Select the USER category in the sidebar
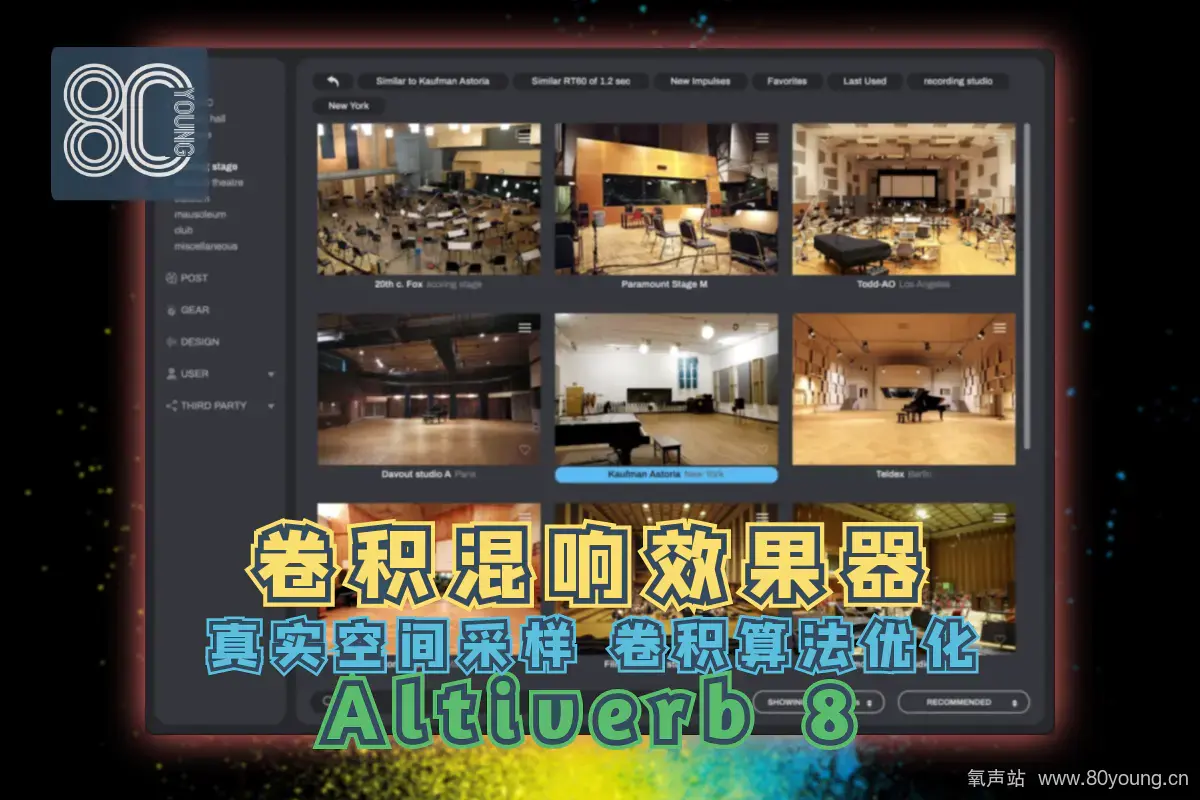 (x=187, y=374)
